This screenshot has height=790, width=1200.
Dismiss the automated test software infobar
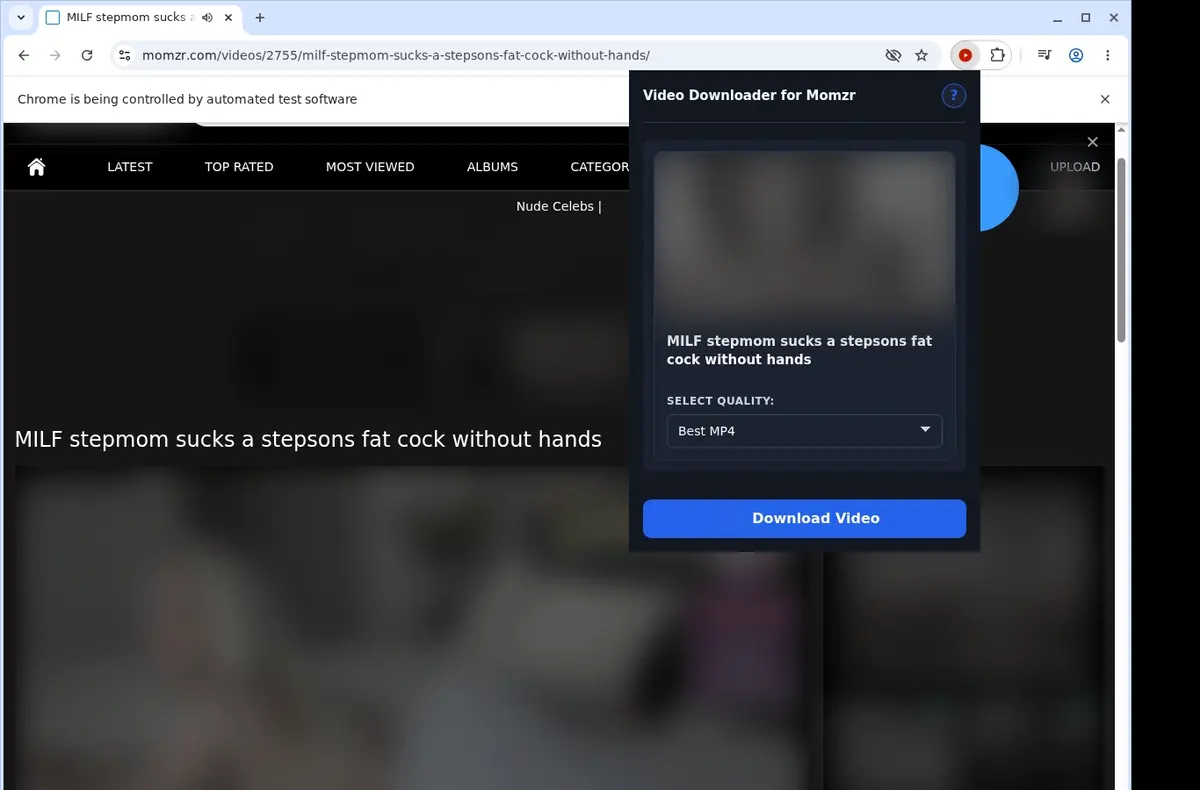point(1105,99)
